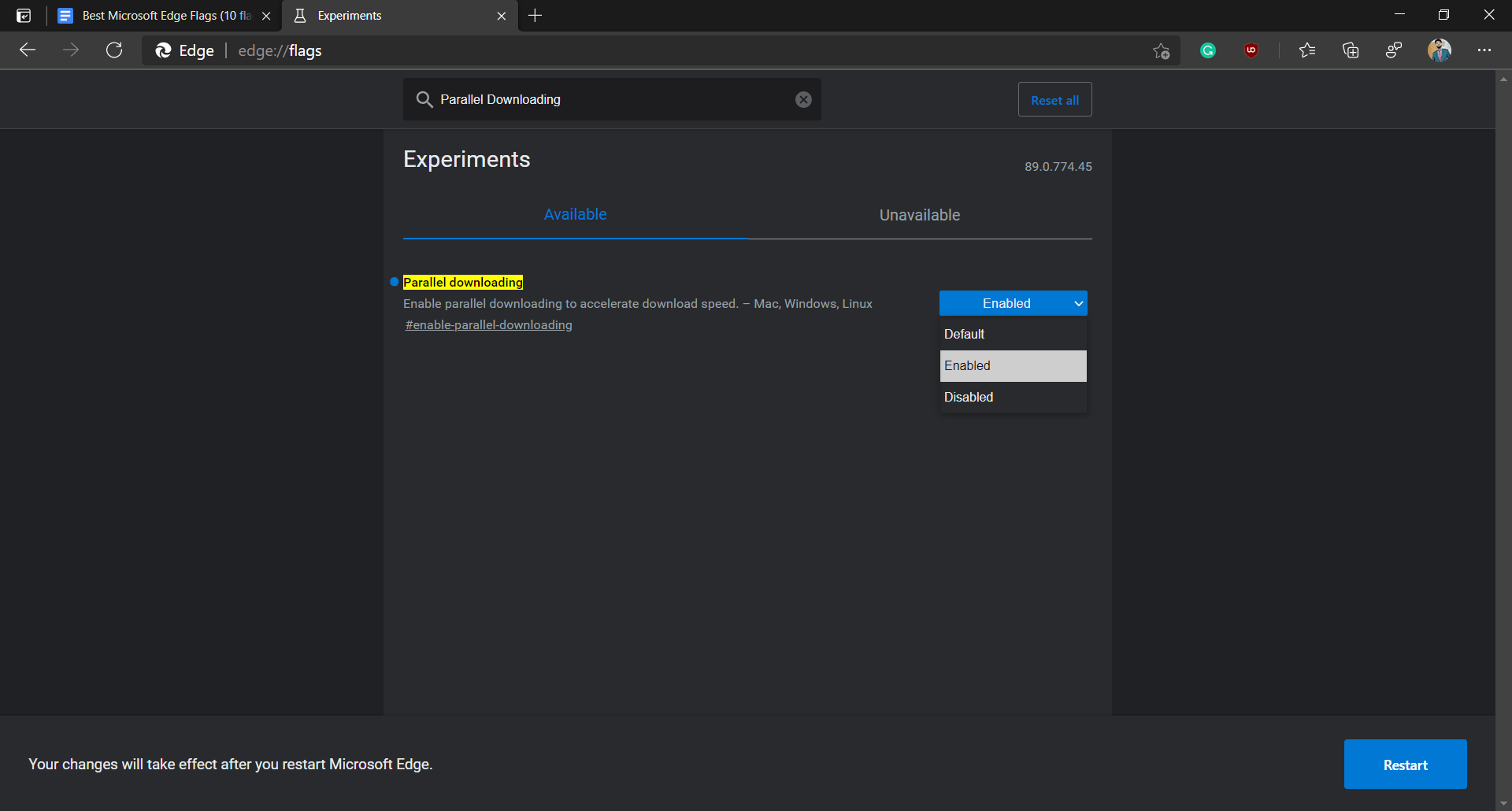
Task: Switch to the Unavailable tab
Action: (x=919, y=214)
